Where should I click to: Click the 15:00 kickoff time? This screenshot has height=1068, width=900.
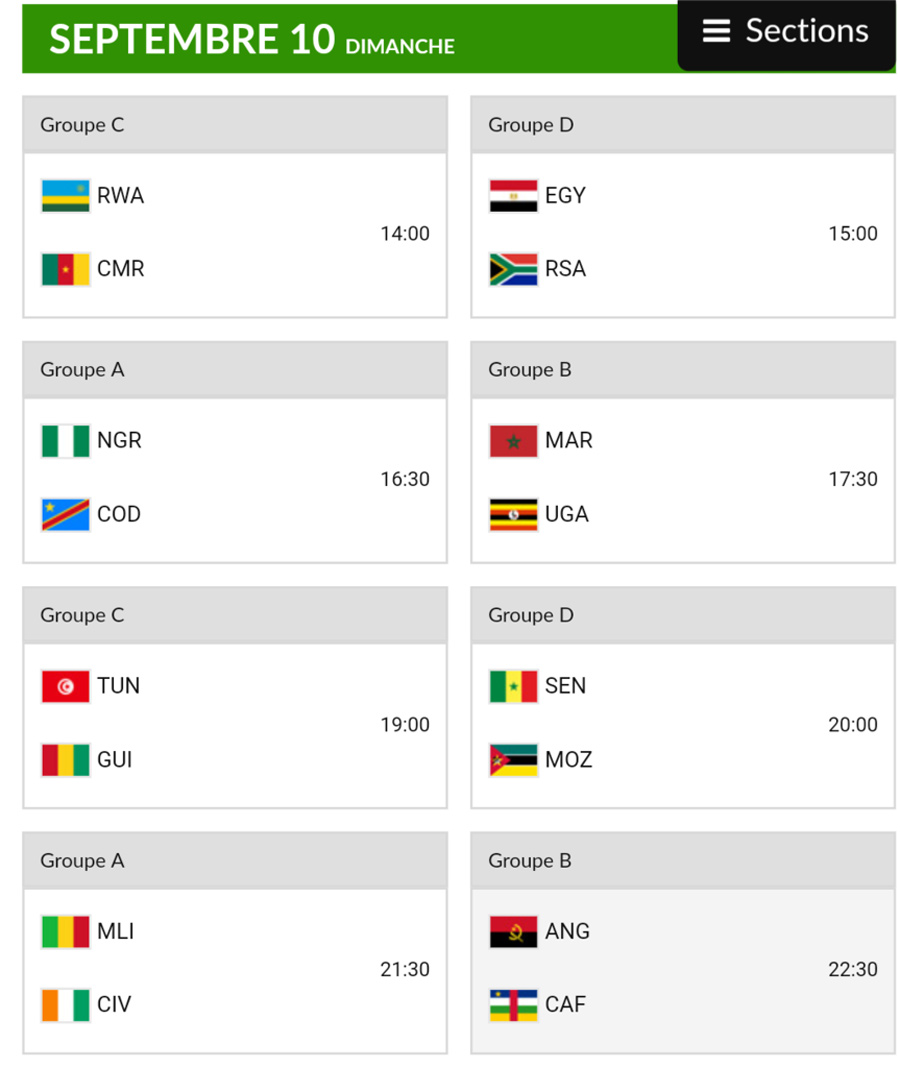[x=852, y=234]
